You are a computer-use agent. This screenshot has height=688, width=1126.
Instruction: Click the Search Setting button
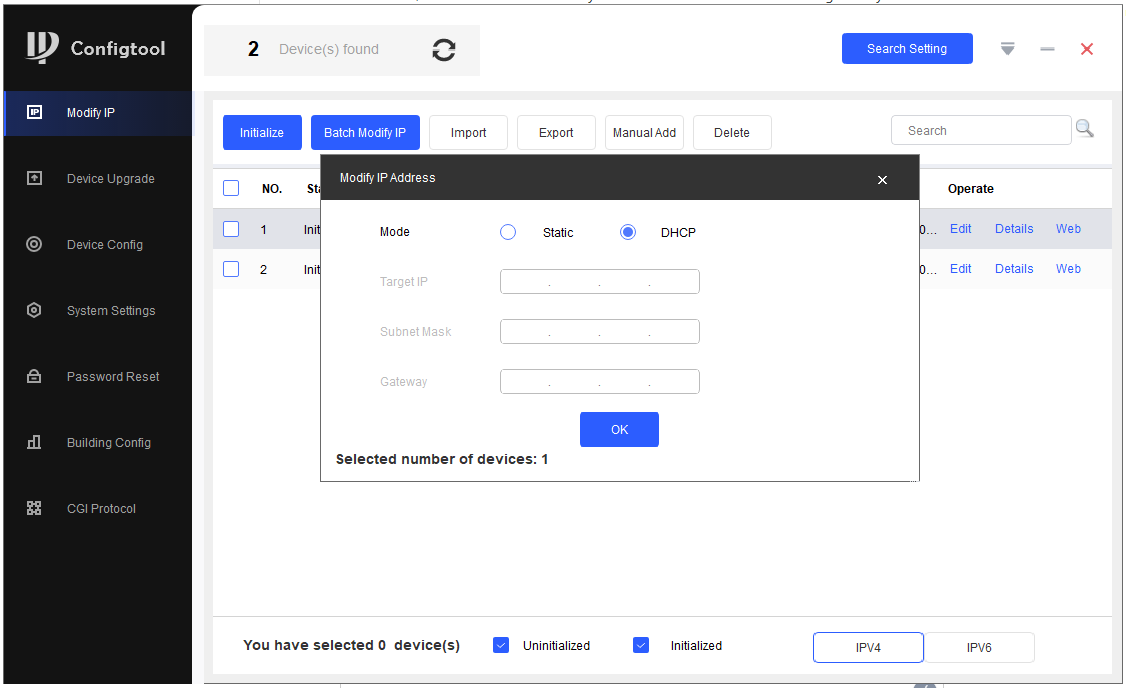(906, 49)
